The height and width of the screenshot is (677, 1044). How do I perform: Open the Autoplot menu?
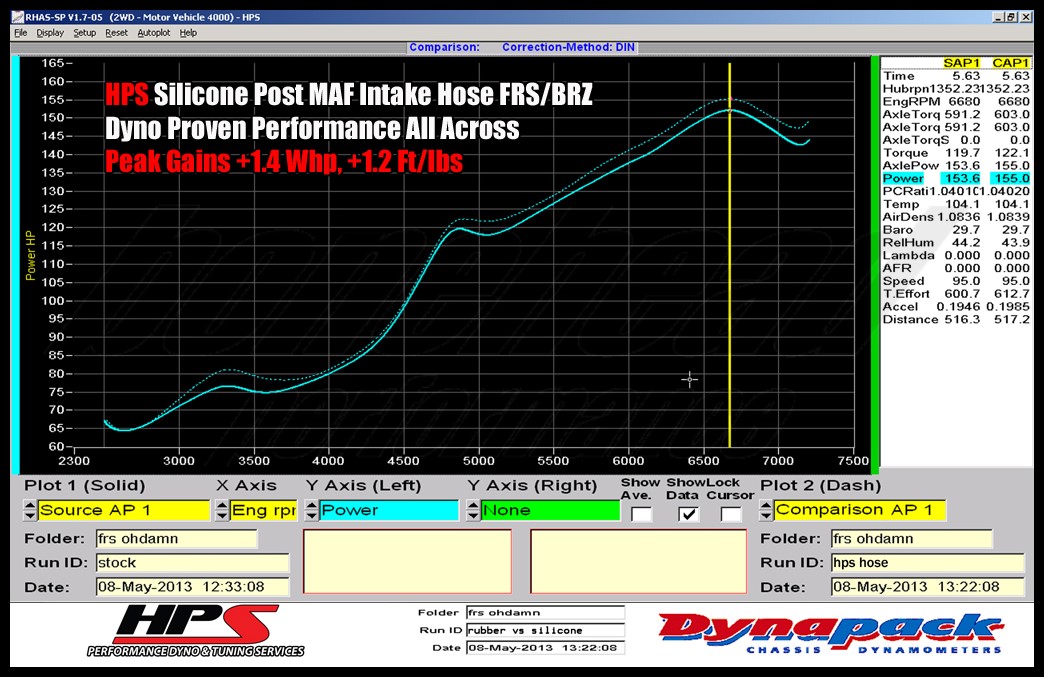click(154, 33)
